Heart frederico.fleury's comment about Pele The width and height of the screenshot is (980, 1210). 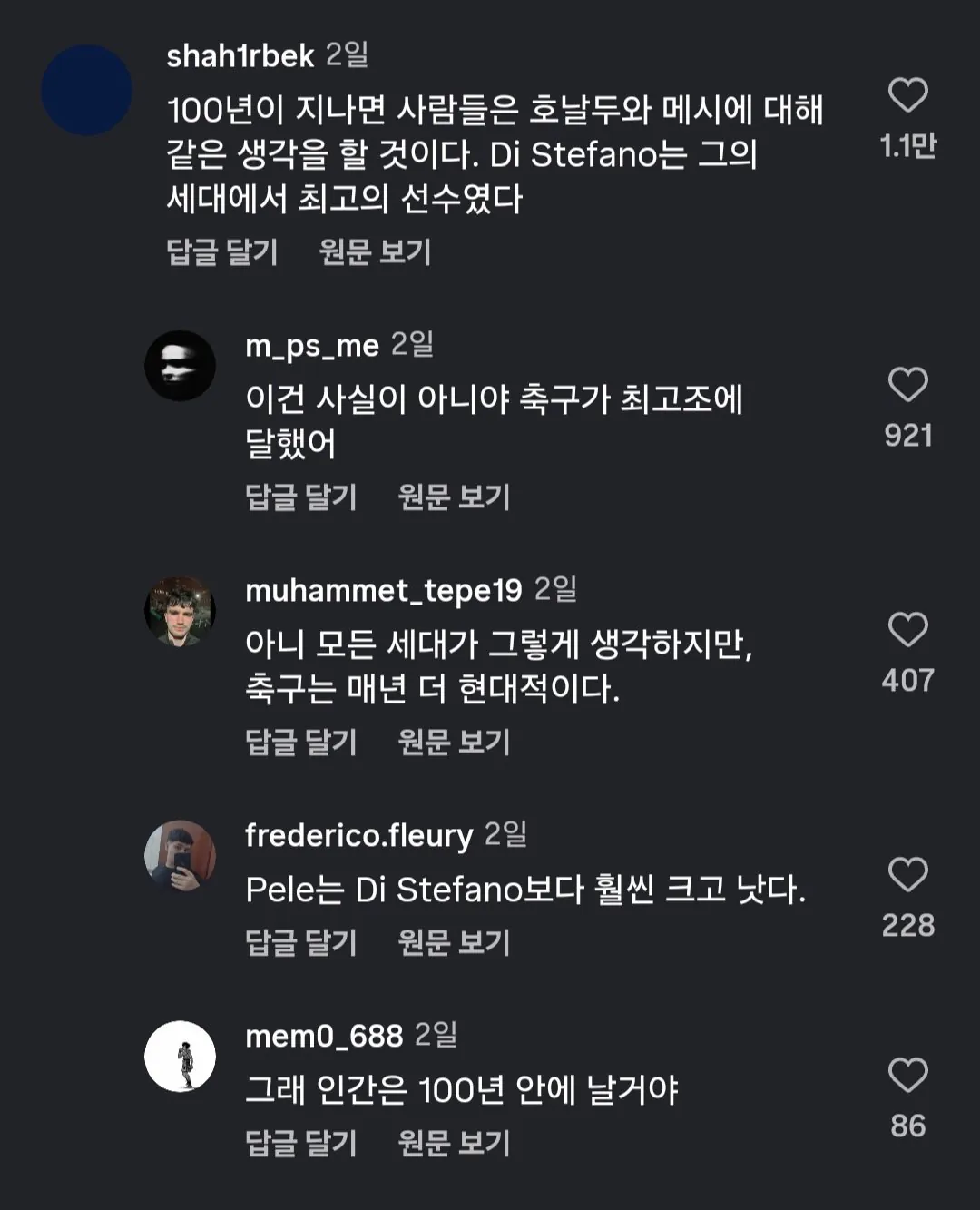pyautogui.click(x=907, y=875)
